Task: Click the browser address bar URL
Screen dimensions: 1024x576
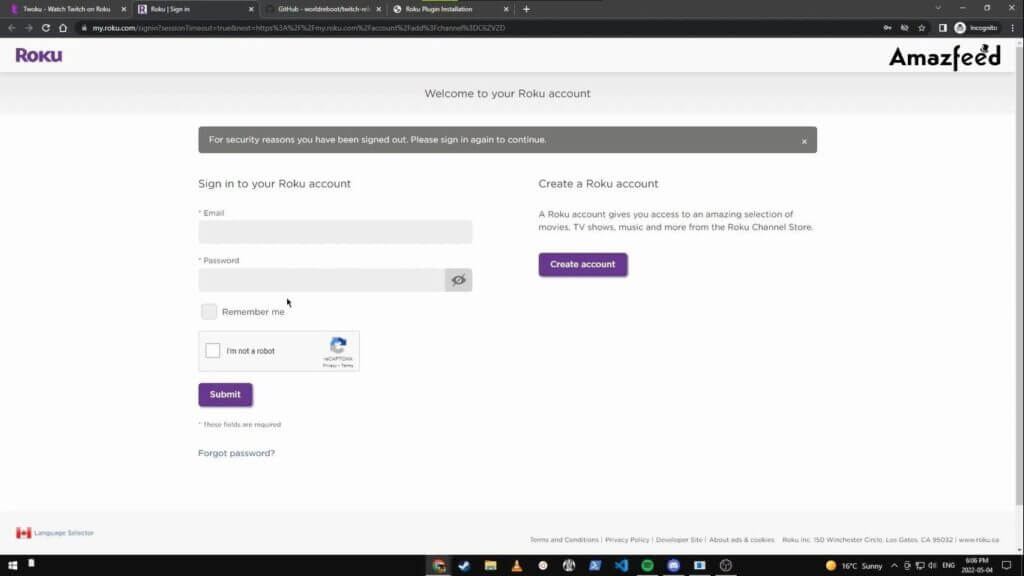Action: tap(298, 28)
